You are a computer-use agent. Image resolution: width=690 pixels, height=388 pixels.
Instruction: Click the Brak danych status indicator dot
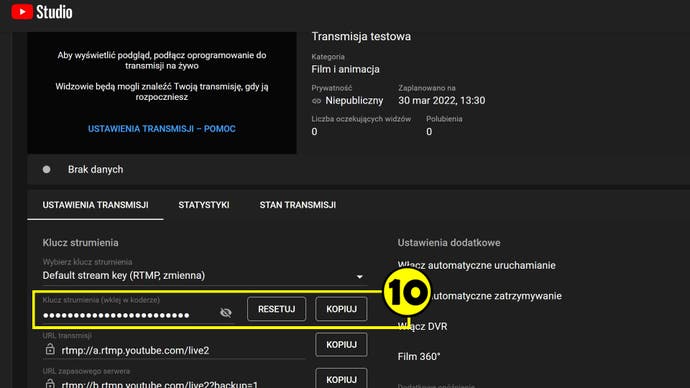[x=46, y=169]
